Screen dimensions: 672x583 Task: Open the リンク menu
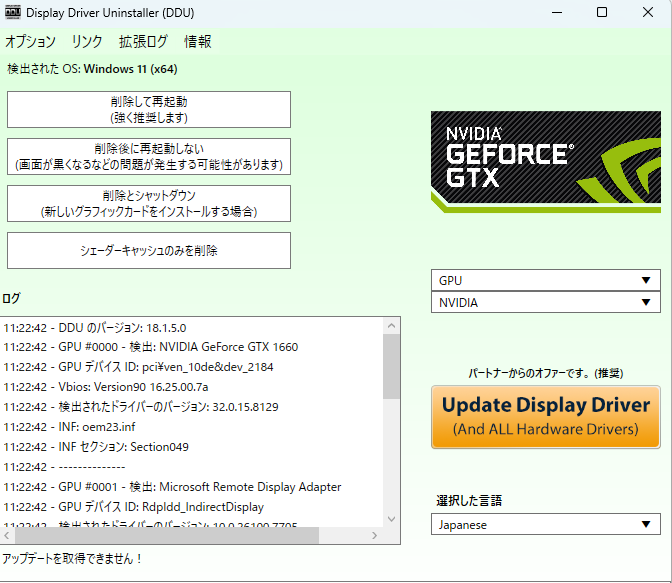pyautogui.click(x=87, y=42)
